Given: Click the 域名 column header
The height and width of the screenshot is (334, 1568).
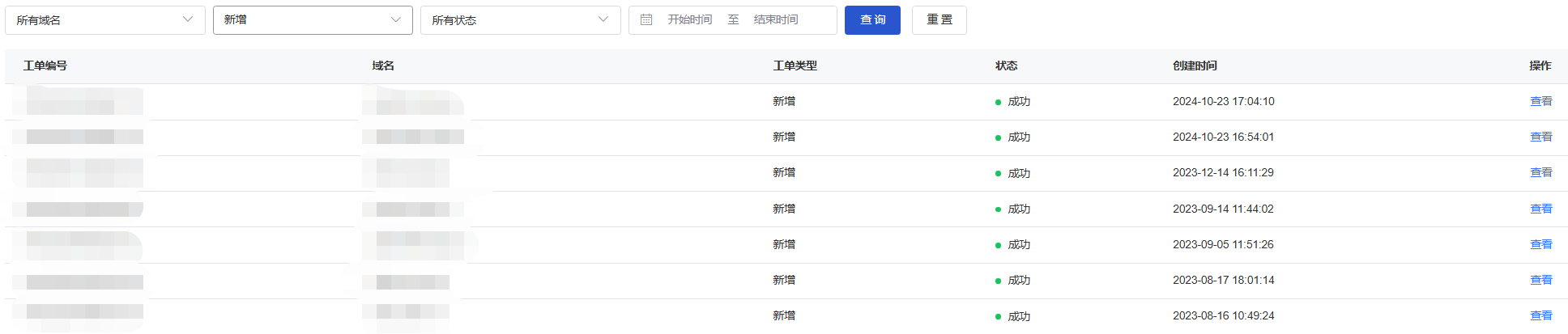Looking at the screenshot, I should (383, 66).
